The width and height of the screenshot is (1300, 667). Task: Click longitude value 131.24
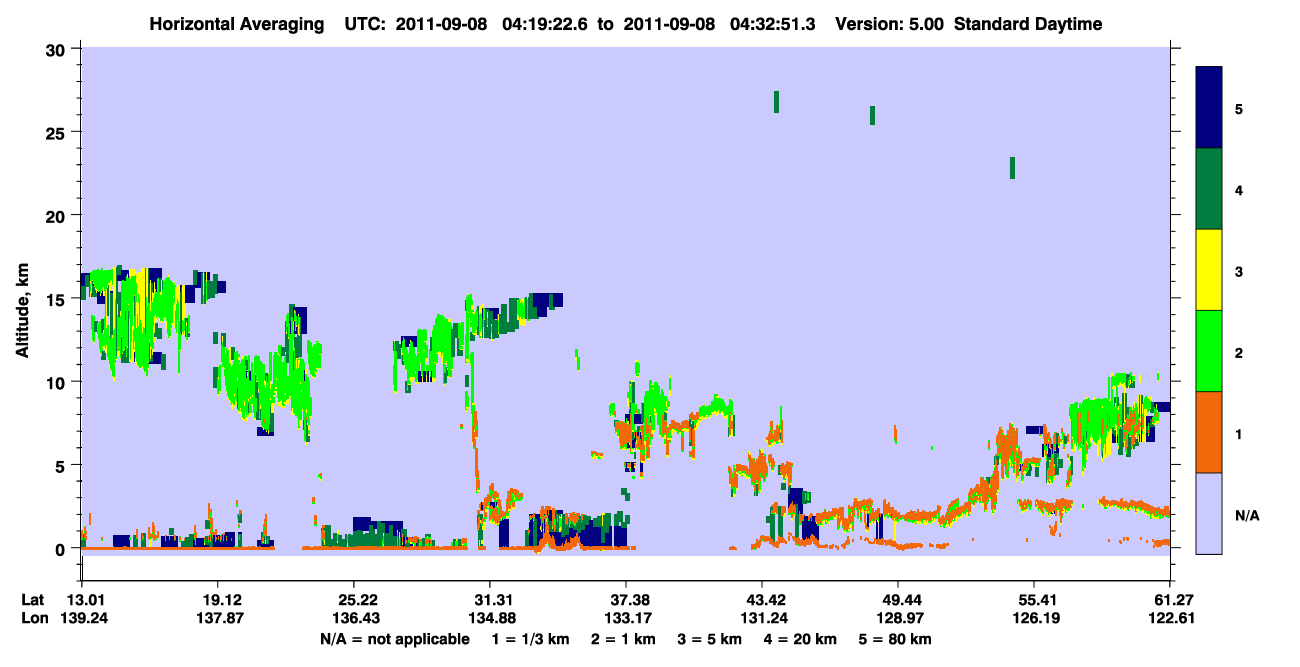[762, 618]
